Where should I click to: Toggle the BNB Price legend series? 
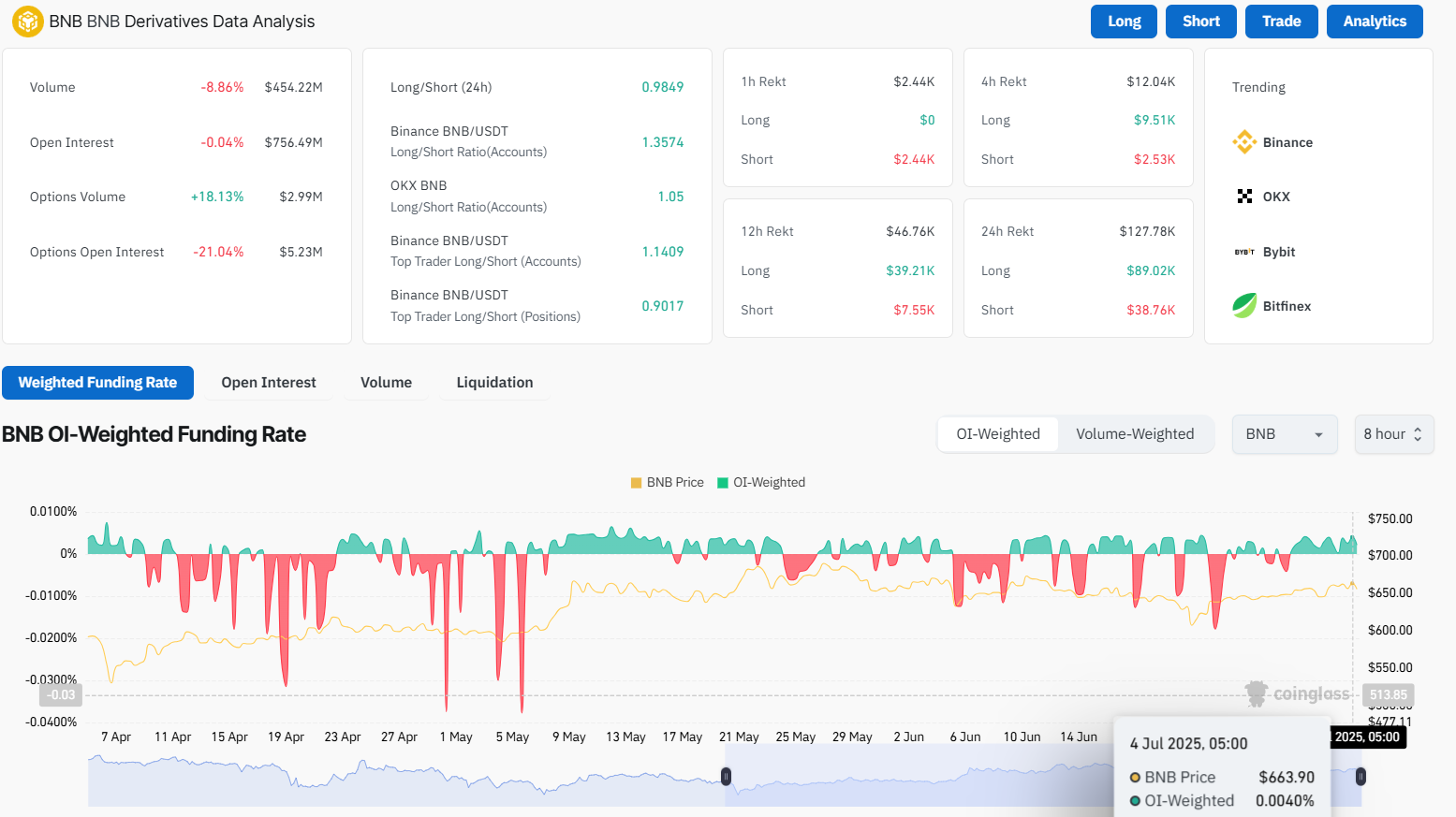[x=668, y=483]
